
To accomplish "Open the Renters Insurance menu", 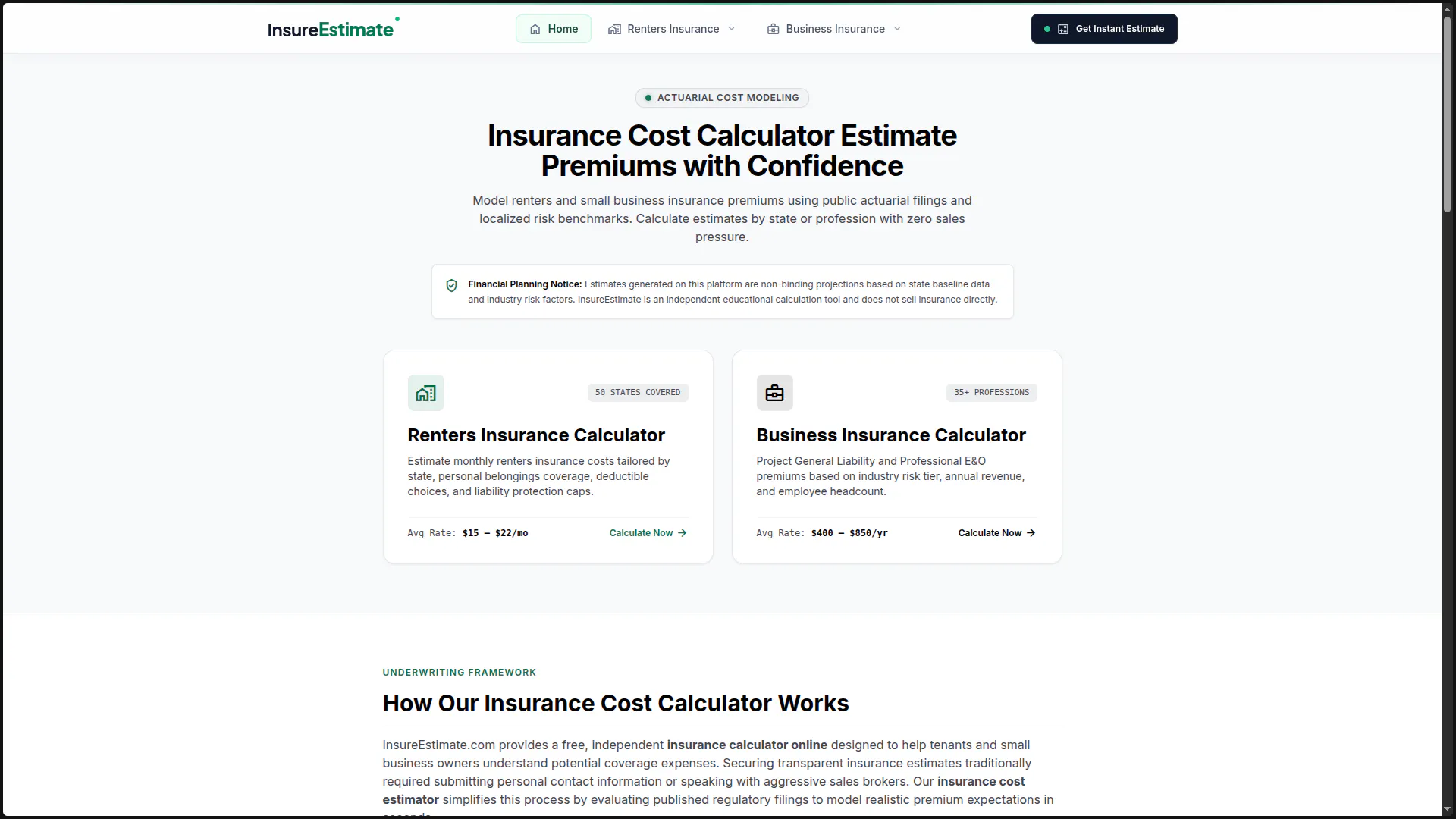I will point(672,29).
